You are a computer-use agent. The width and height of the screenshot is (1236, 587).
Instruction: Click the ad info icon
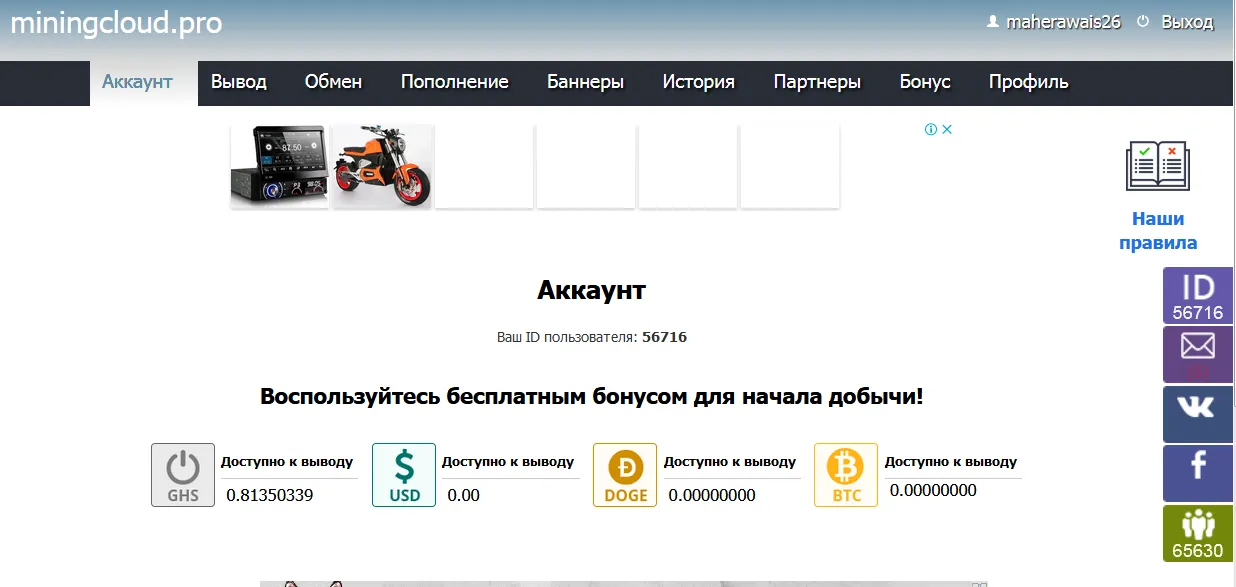tap(931, 129)
